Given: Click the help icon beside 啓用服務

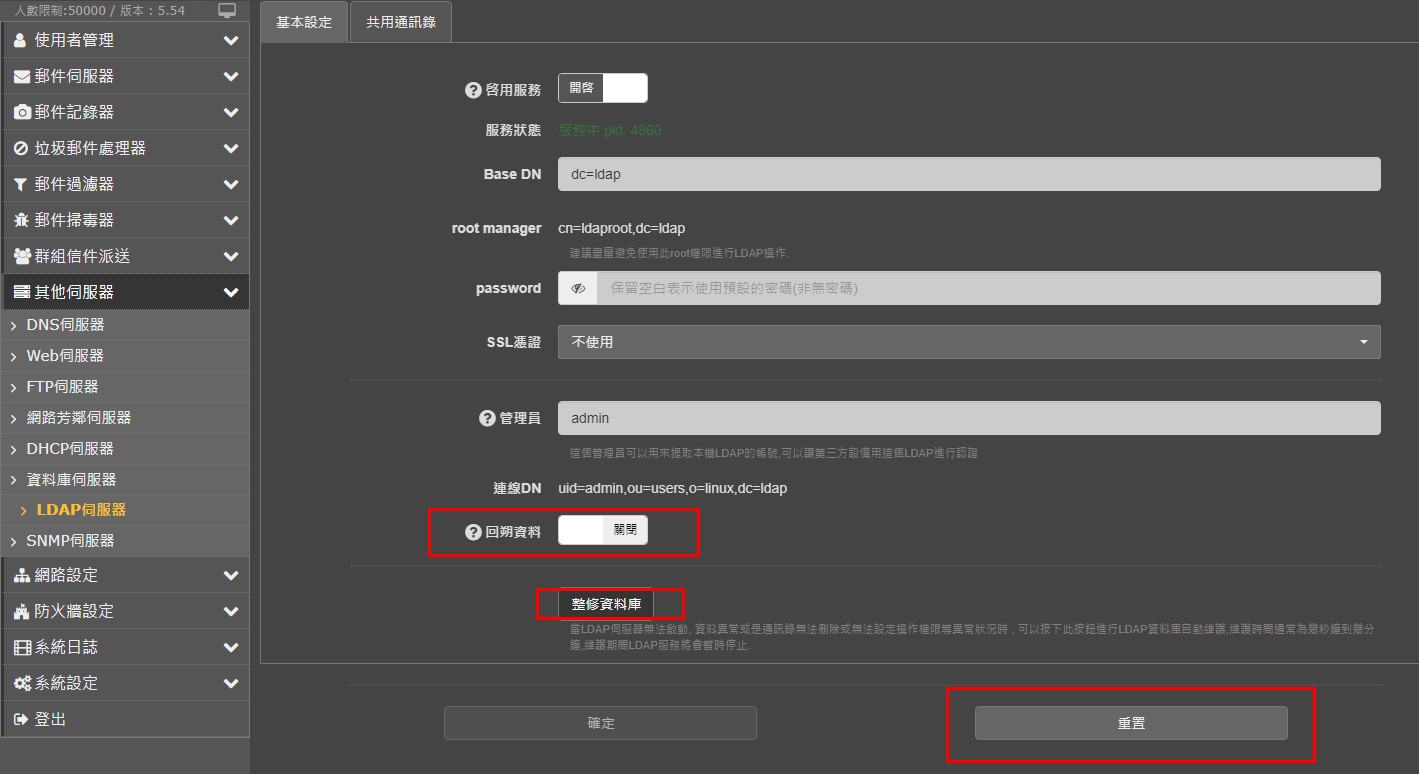Looking at the screenshot, I should coord(473,90).
